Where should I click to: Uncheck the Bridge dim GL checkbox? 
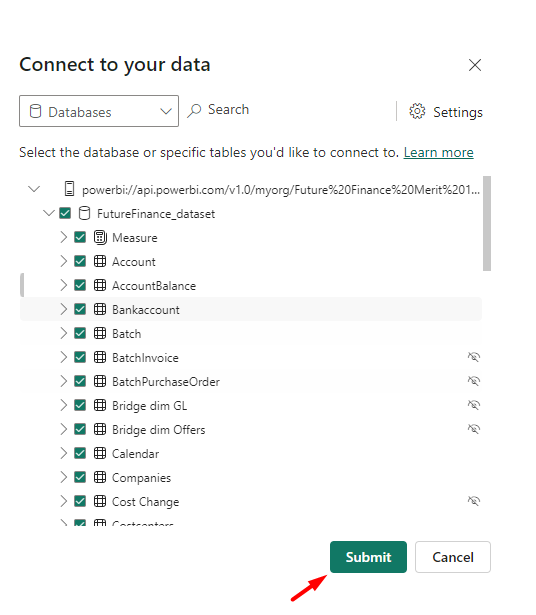pyautogui.click(x=80, y=405)
